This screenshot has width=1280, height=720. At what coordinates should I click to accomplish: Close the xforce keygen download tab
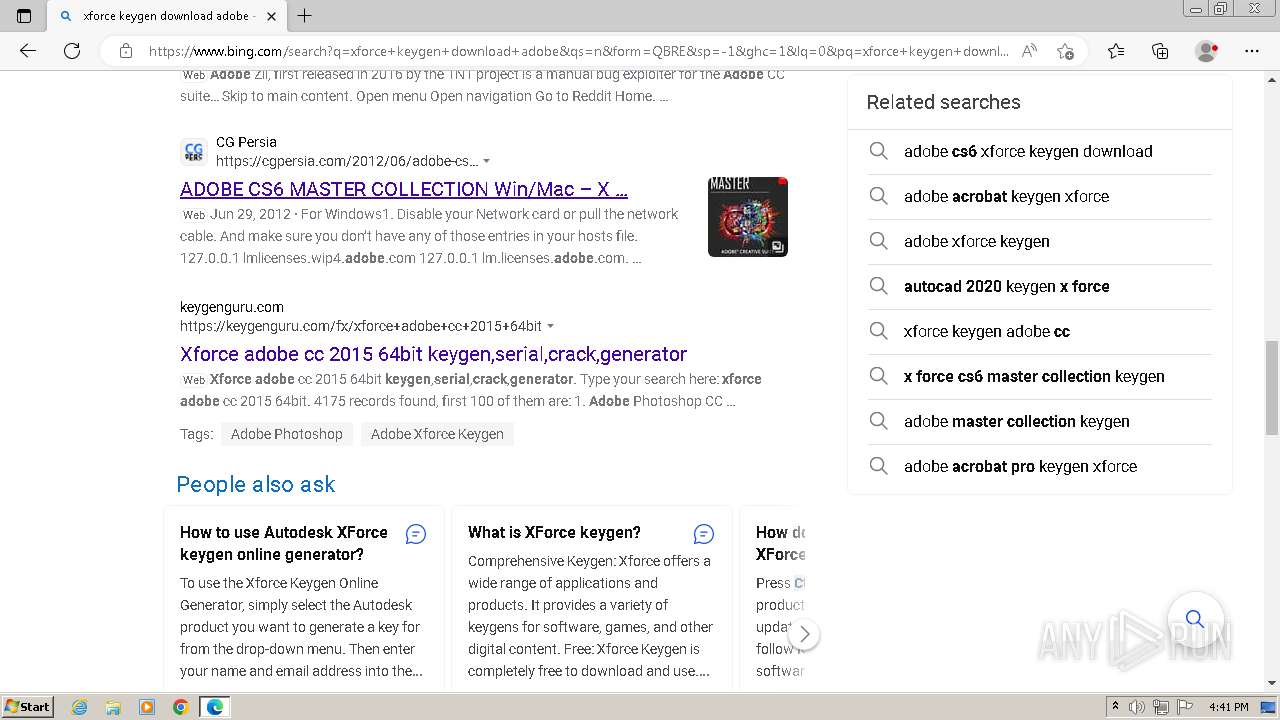tap(271, 16)
